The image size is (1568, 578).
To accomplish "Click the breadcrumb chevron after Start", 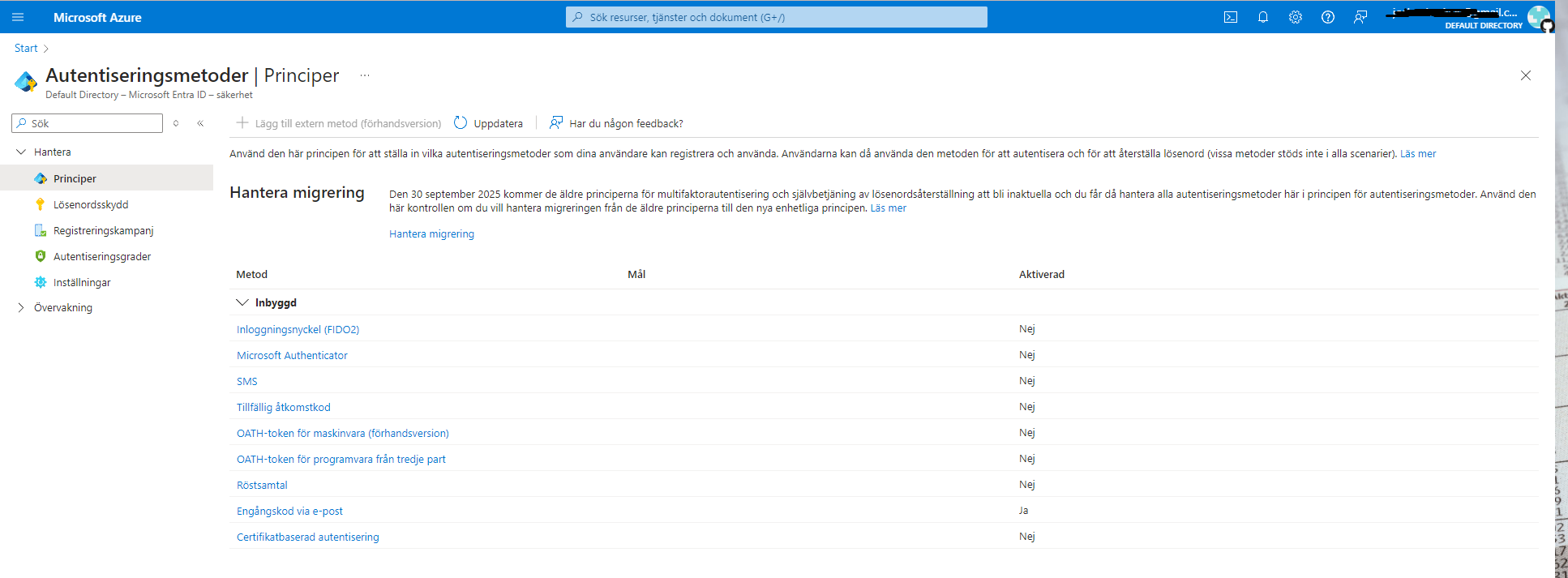I will (46, 49).
